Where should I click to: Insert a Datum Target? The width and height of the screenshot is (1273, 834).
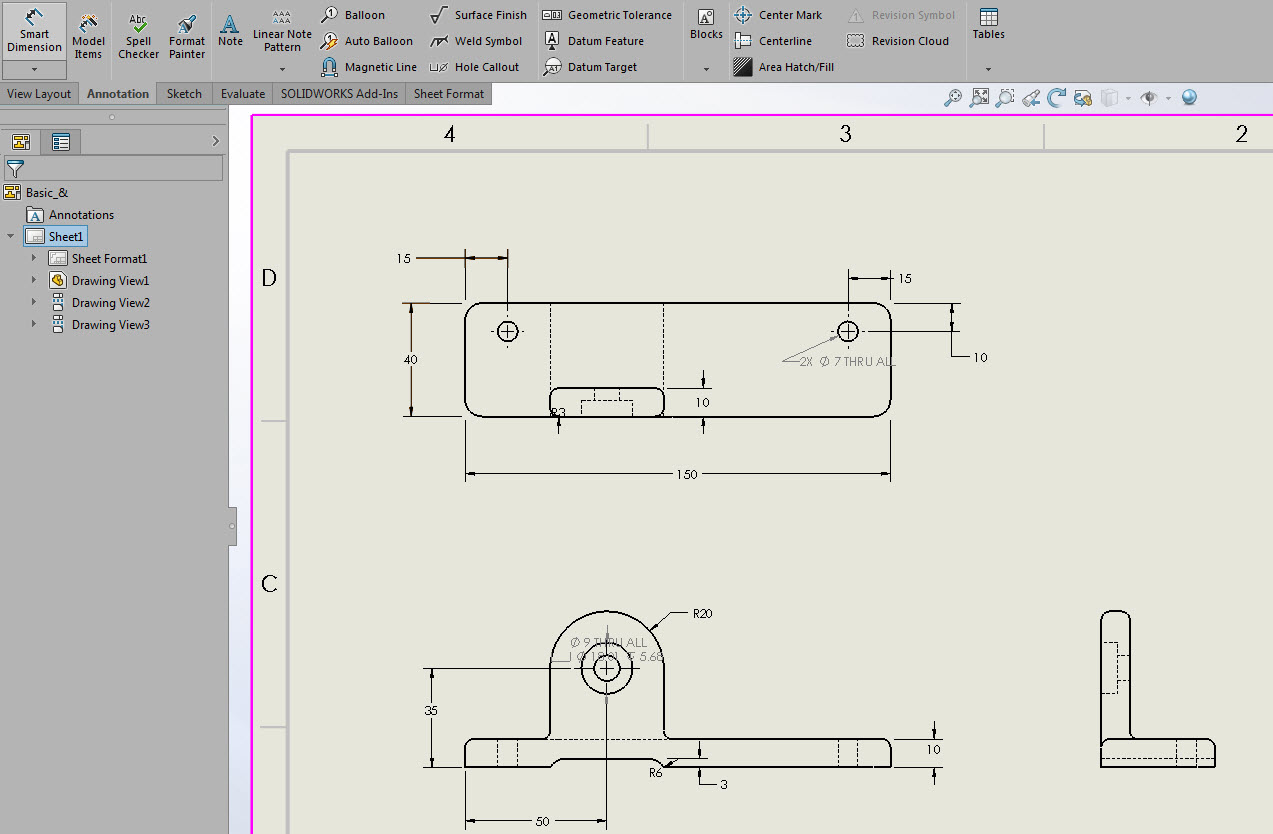click(x=591, y=67)
